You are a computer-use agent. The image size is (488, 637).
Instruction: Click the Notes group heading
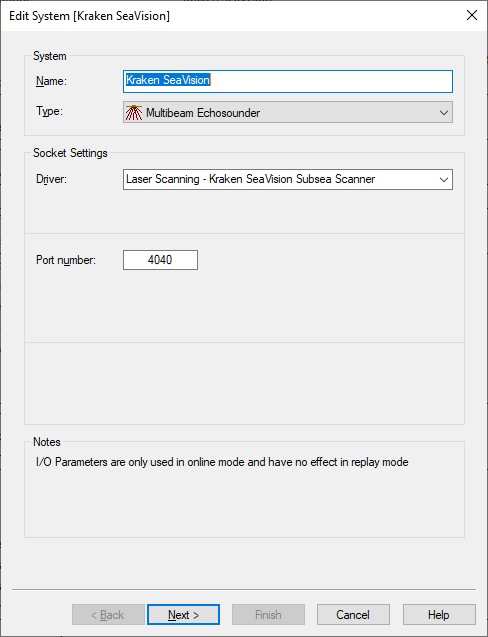point(47,442)
